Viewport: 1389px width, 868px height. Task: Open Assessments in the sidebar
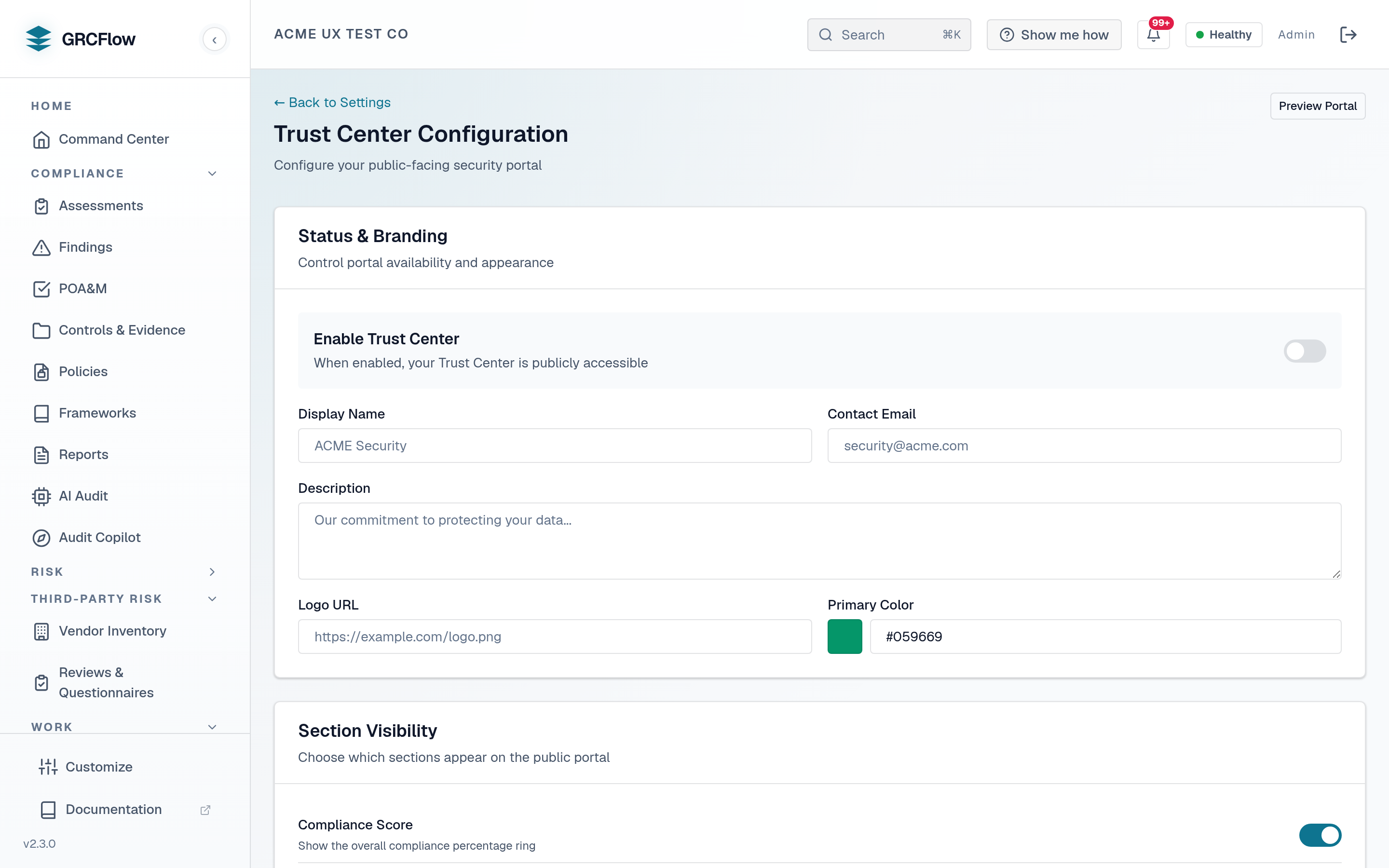pyautogui.click(x=124, y=206)
